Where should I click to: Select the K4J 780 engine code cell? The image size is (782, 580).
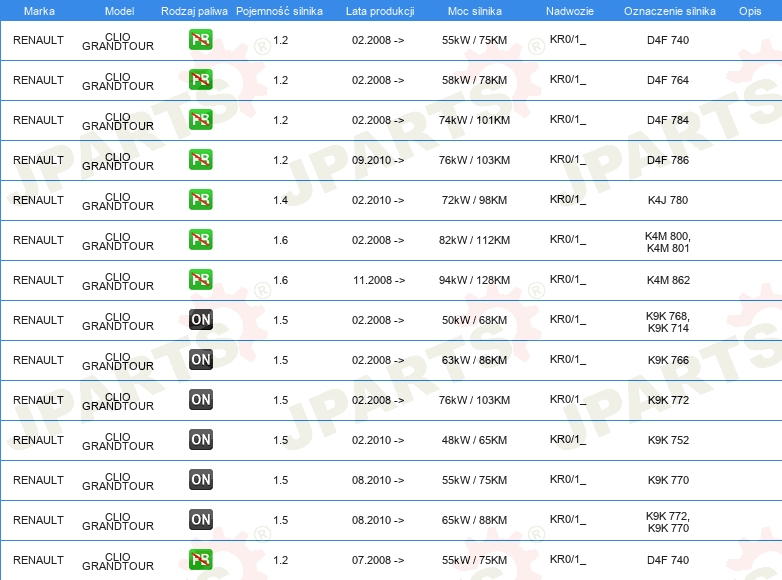tap(668, 200)
